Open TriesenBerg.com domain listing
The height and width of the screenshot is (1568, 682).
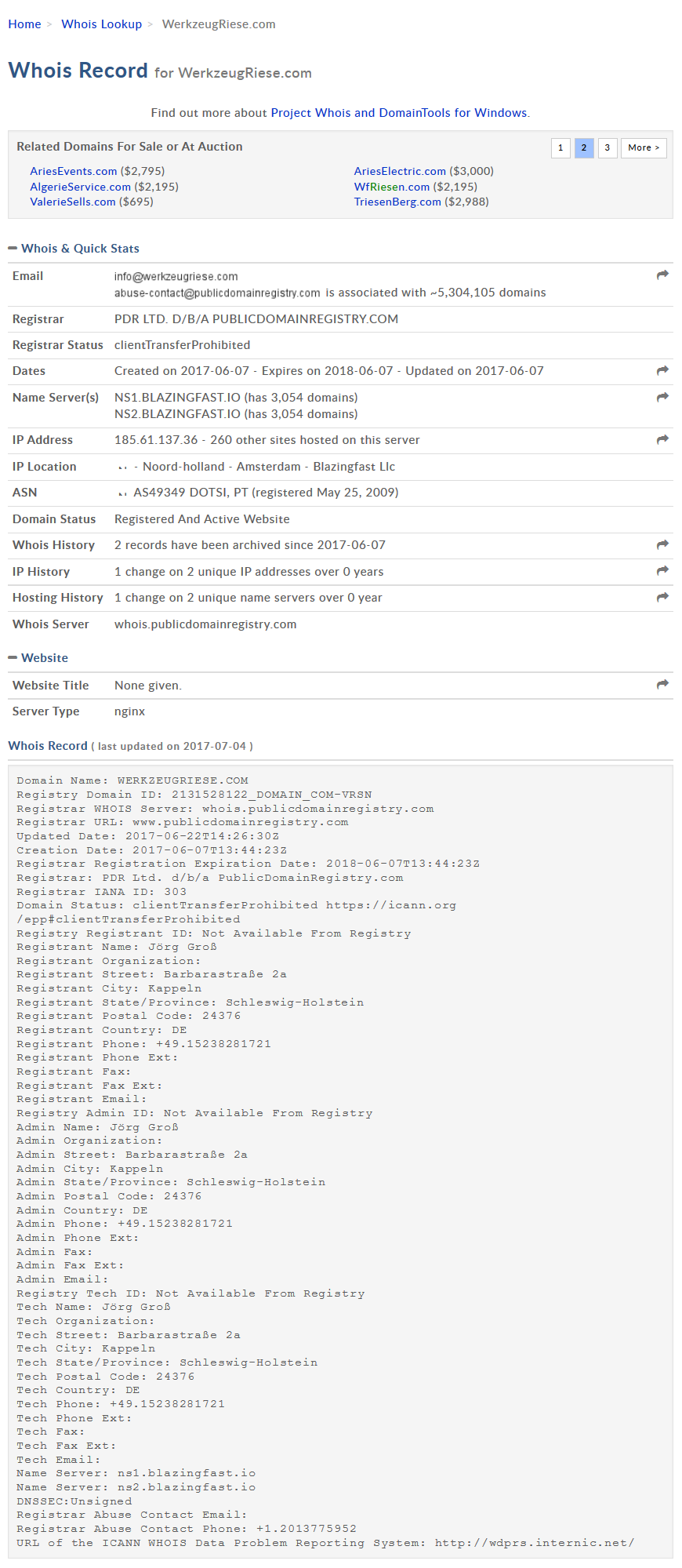[397, 202]
